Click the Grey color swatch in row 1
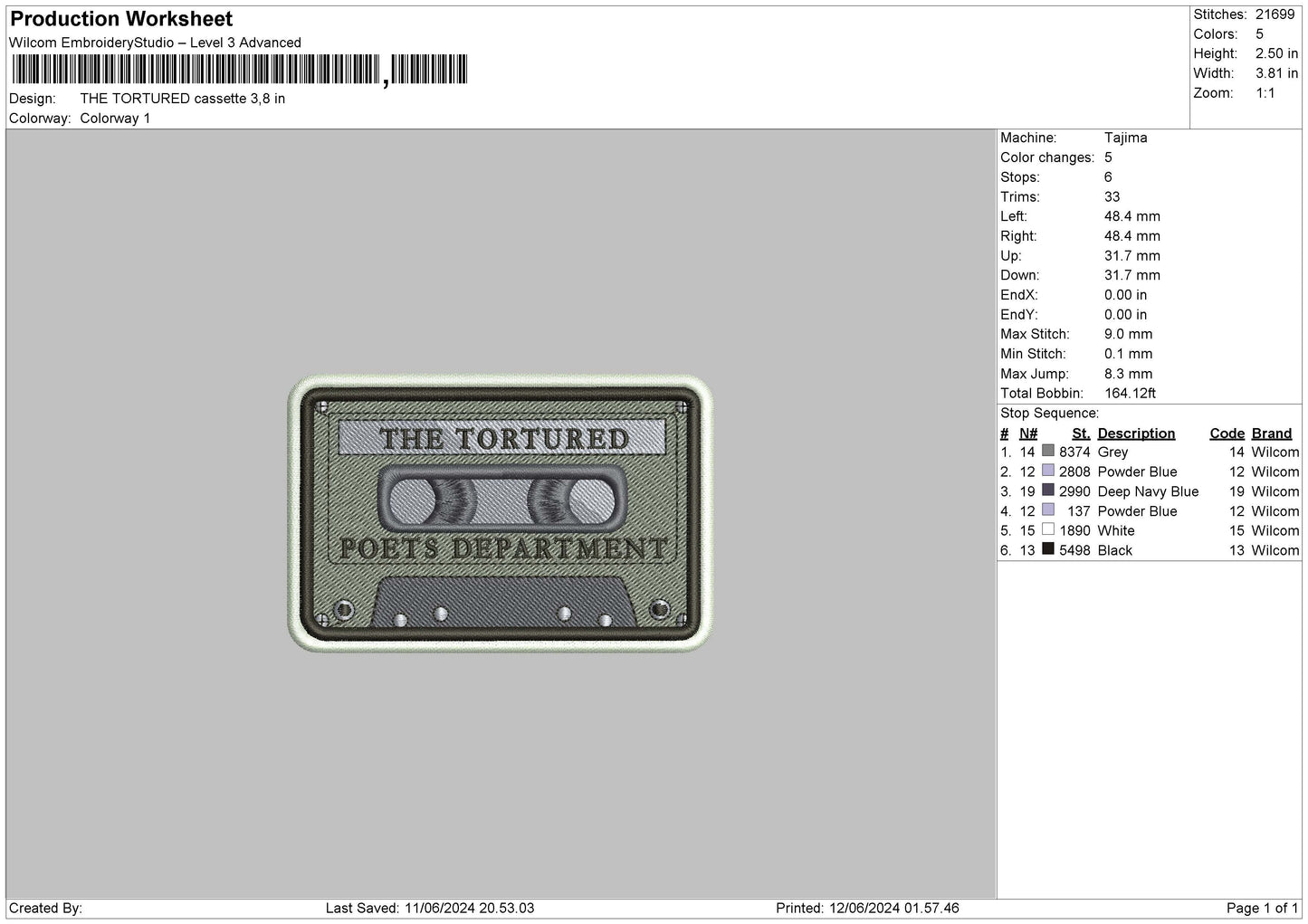Image resolution: width=1308 pixels, height=924 pixels. point(1048,451)
